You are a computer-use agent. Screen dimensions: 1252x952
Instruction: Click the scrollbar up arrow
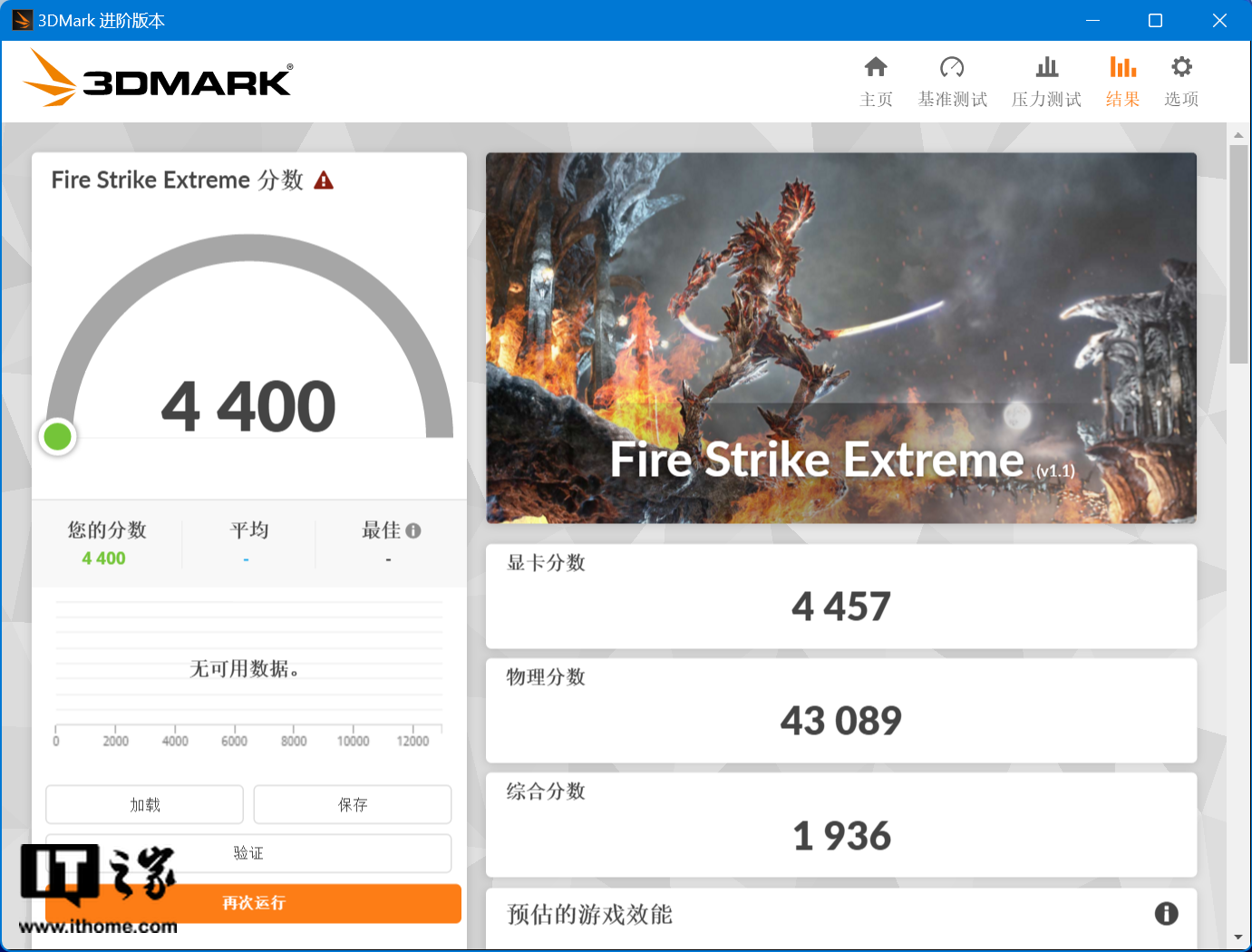1238,135
